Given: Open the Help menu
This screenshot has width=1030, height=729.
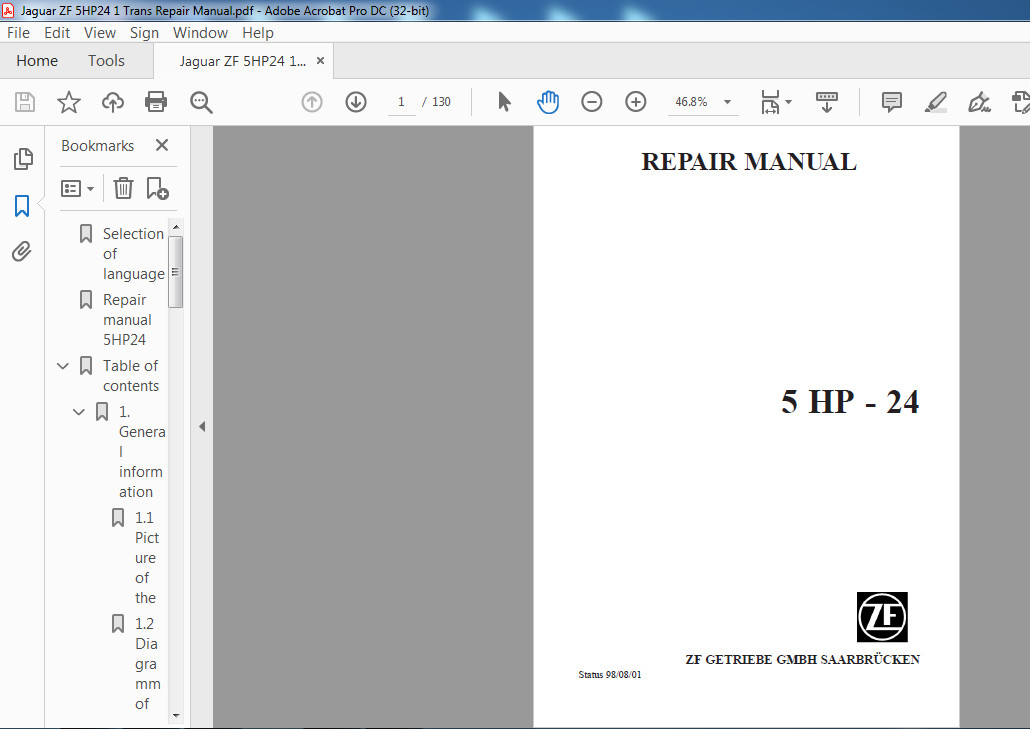Looking at the screenshot, I should pos(258,33).
